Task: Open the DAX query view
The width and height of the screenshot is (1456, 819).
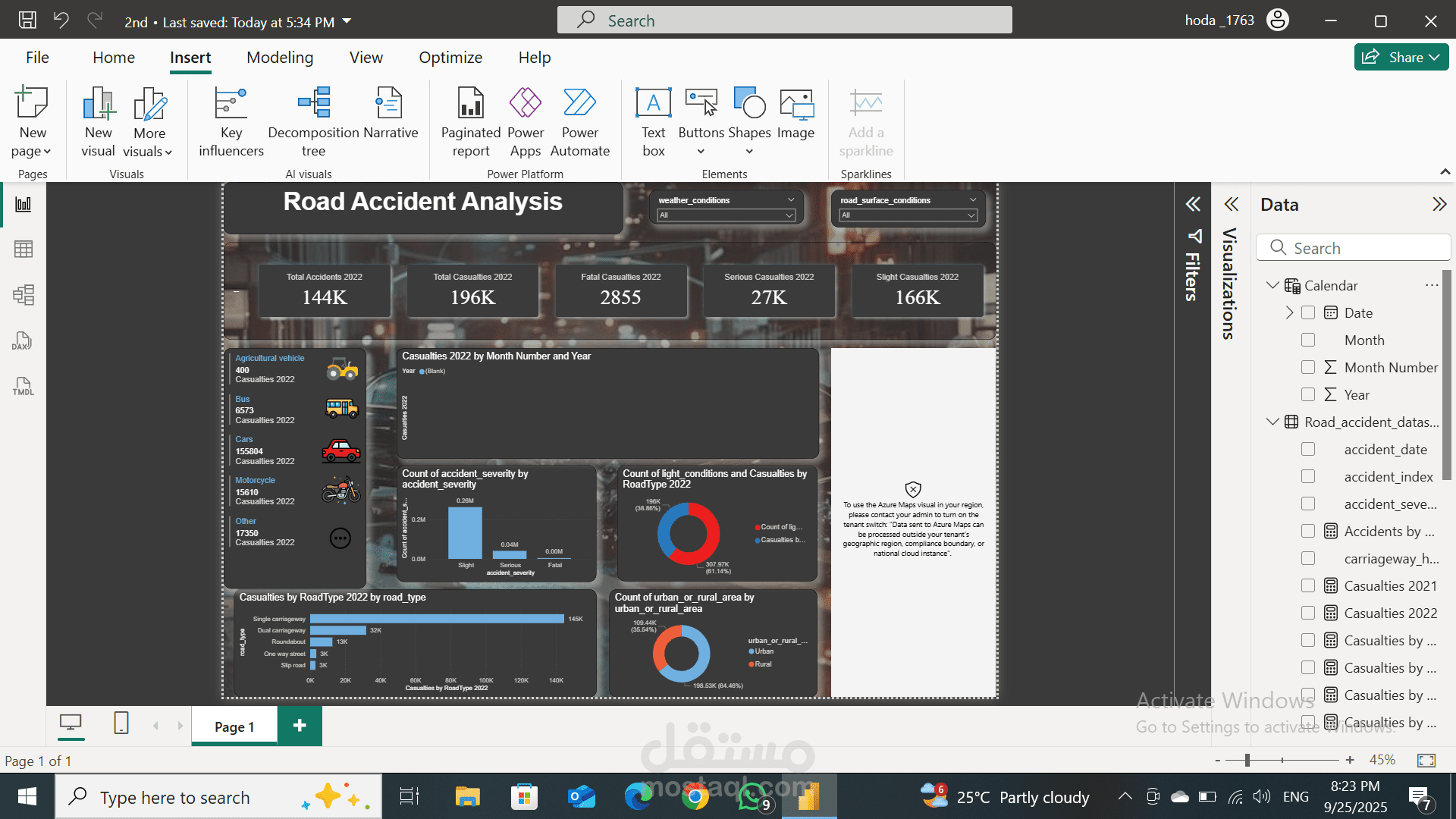Action: [x=24, y=341]
